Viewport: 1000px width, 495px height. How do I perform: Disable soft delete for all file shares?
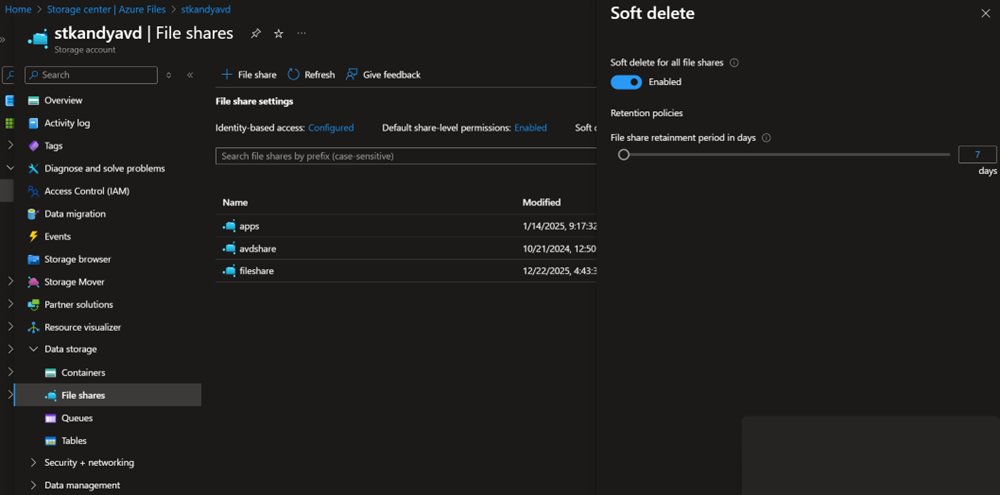626,82
